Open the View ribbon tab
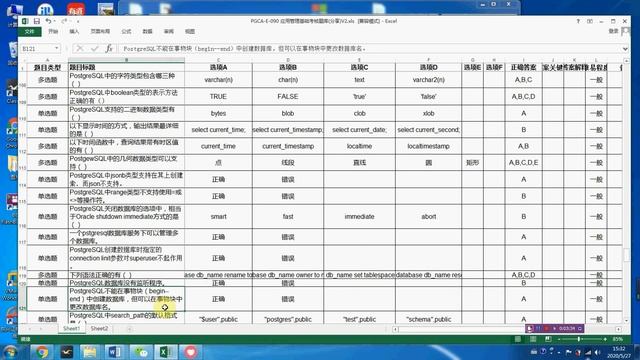Viewport: 640px width, 360px height. click(x=190, y=31)
